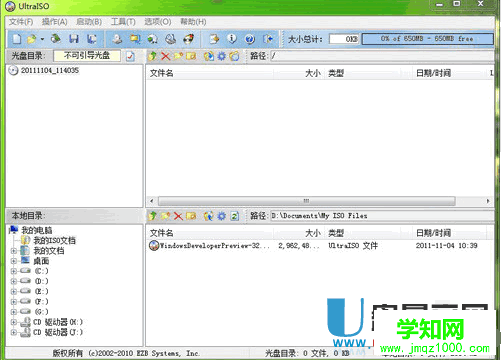Expand the (C:) drive node
This screenshot has width=501, height=360.
pyautogui.click(x=14, y=271)
